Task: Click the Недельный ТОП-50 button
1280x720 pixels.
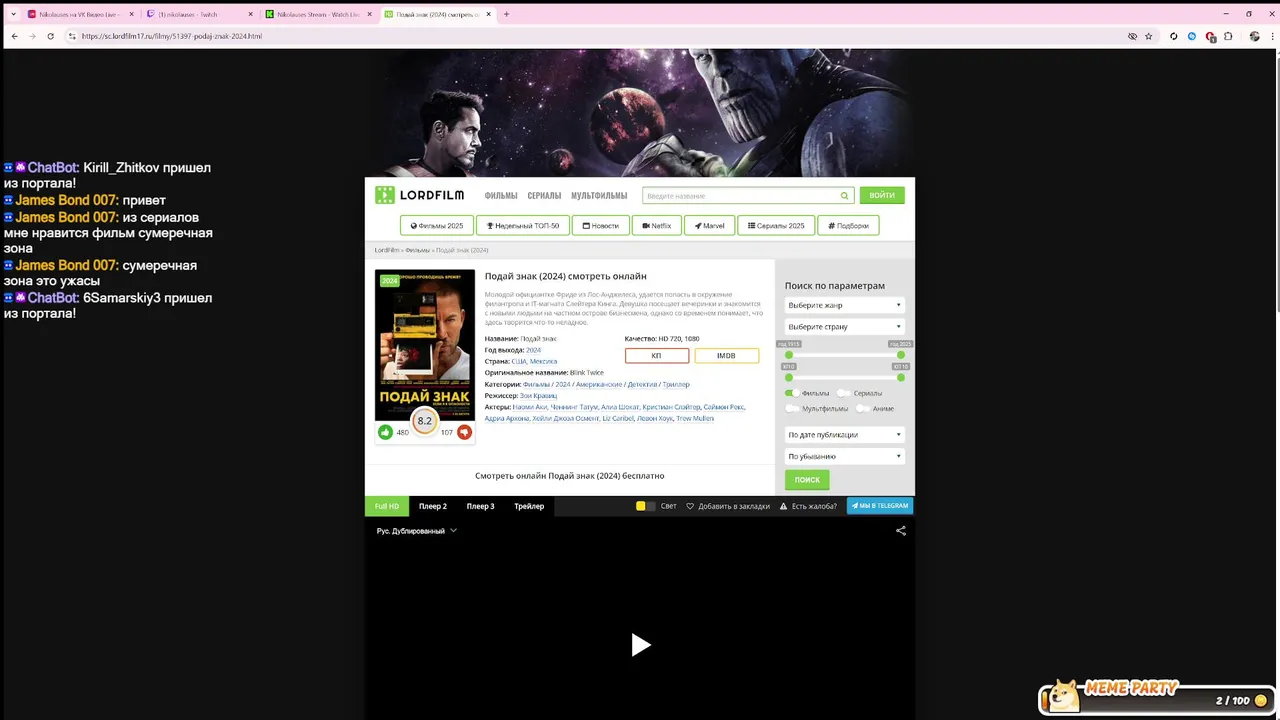Action: coord(523,225)
